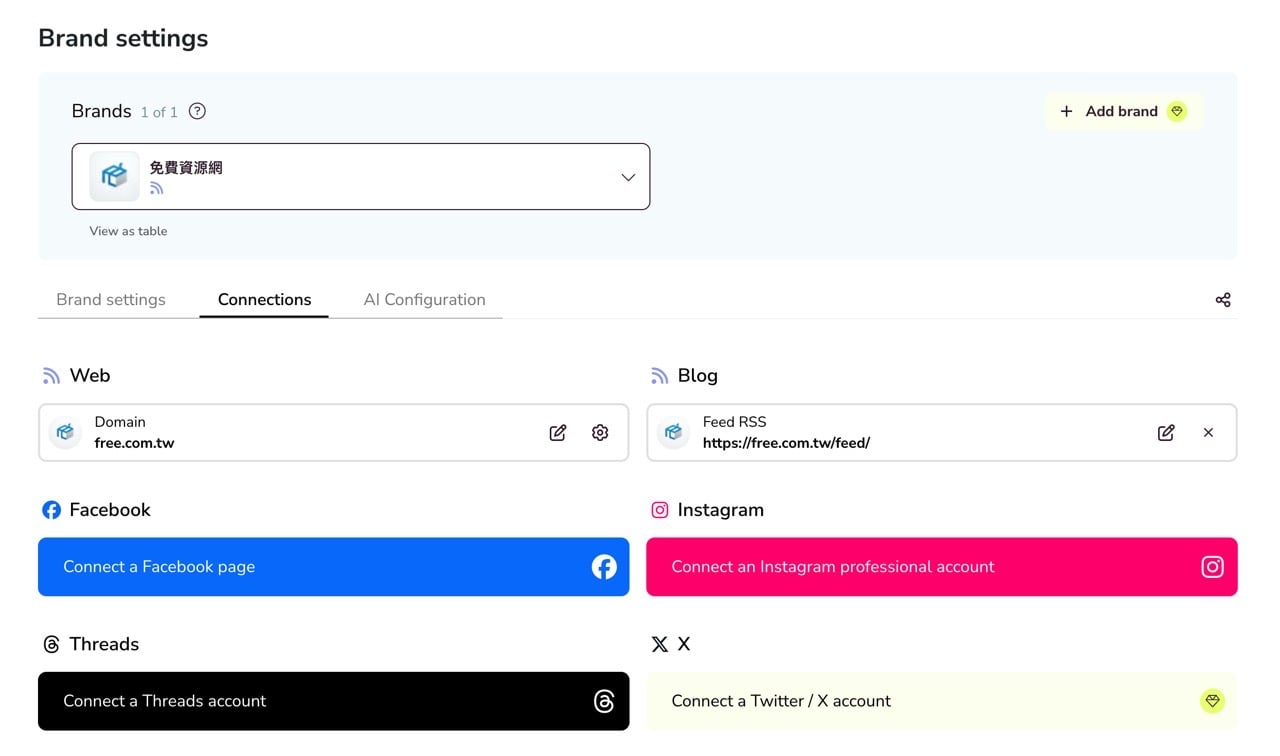Connect a Facebook page
1280x756 pixels.
[334, 567]
